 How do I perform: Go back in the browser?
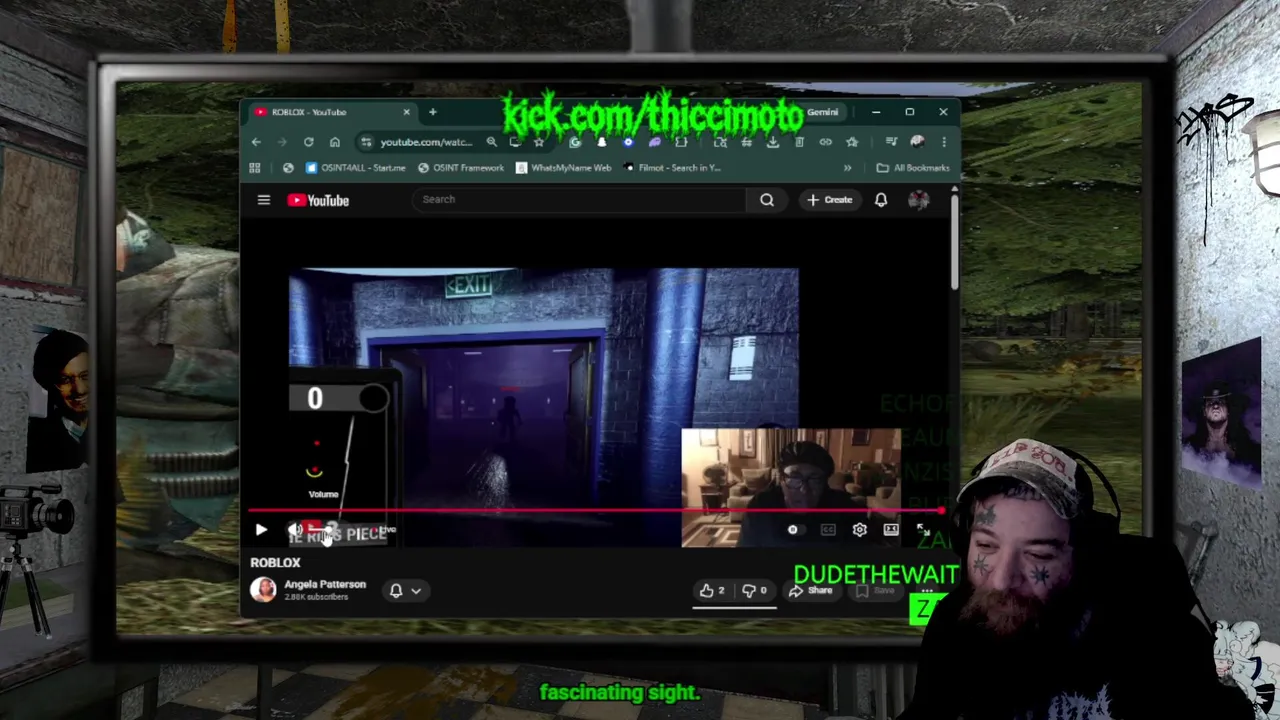pos(256,142)
